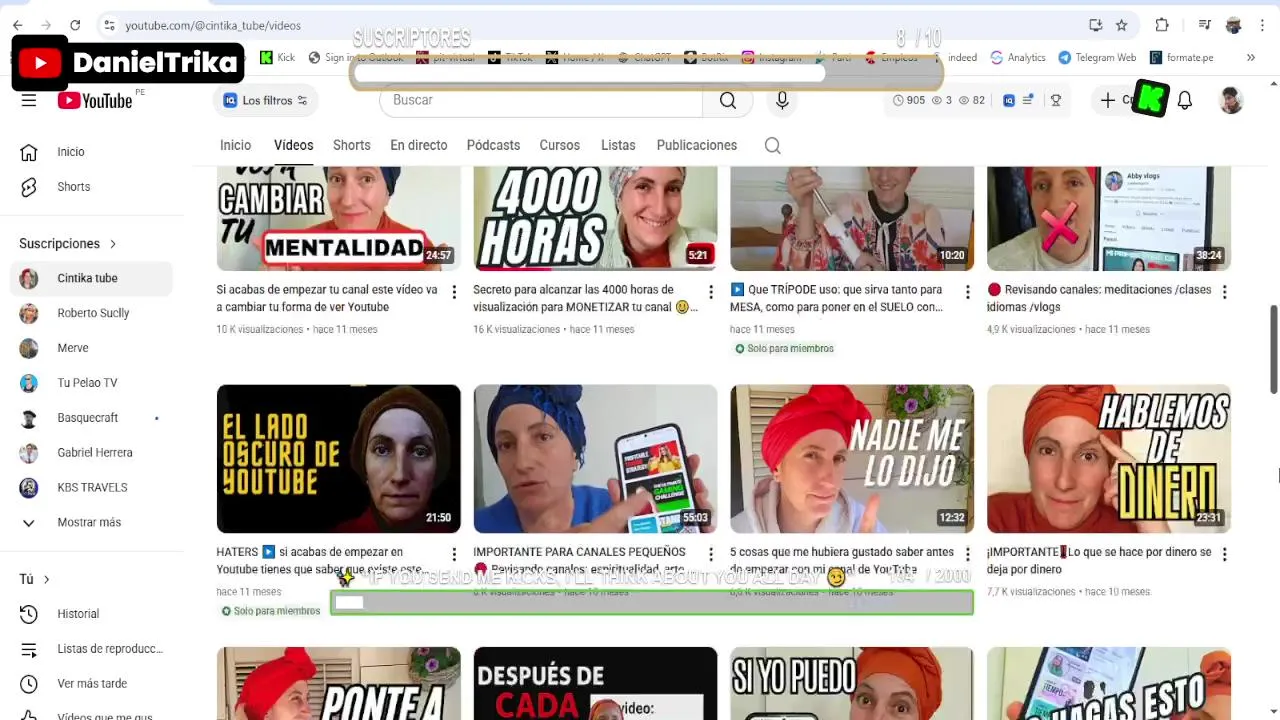Show more bookmarks with the double chevron
This screenshot has width=1280, height=720.
click(1250, 57)
